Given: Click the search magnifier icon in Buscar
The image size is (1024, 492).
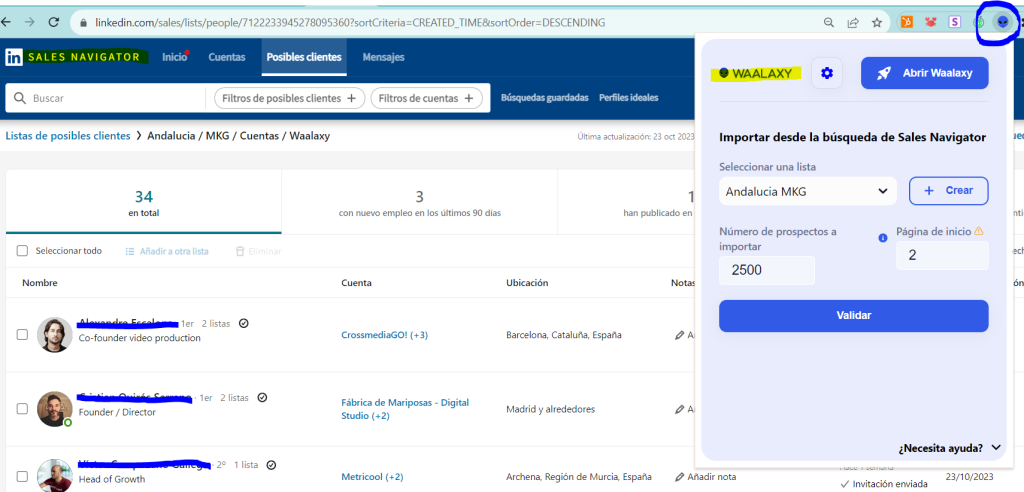Looking at the screenshot, I should 18,98.
